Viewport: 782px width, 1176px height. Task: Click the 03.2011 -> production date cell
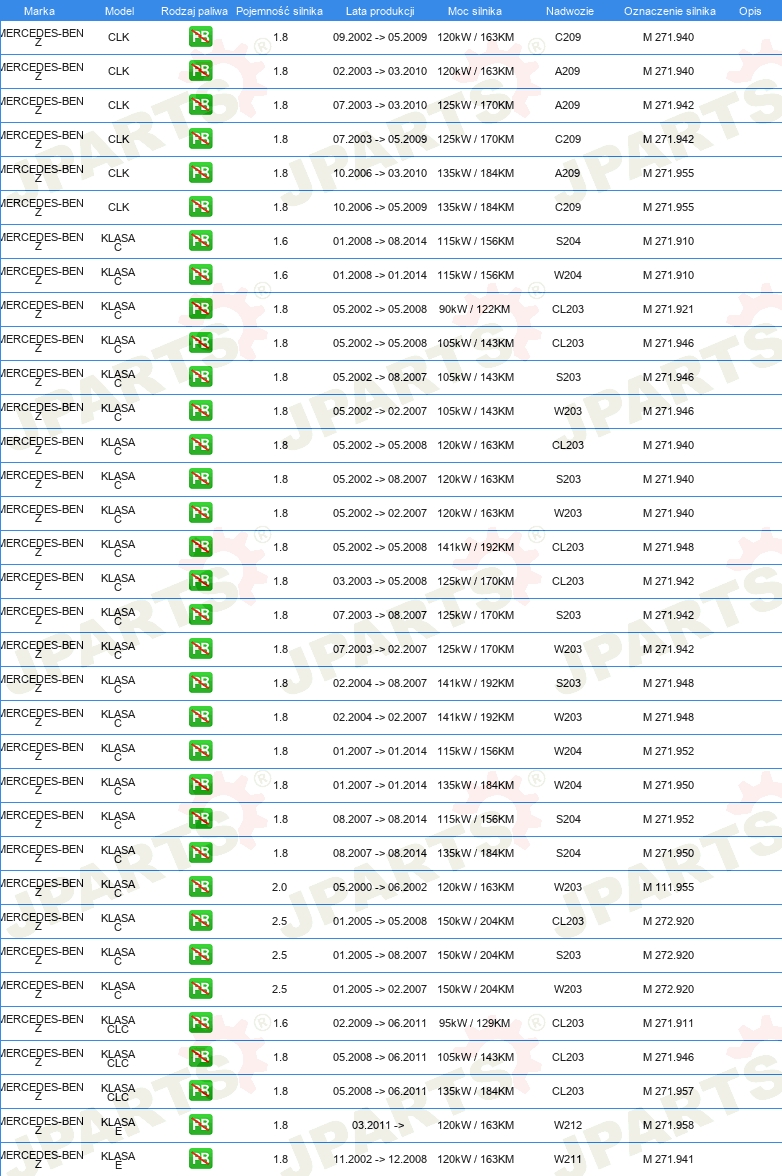(x=378, y=1124)
